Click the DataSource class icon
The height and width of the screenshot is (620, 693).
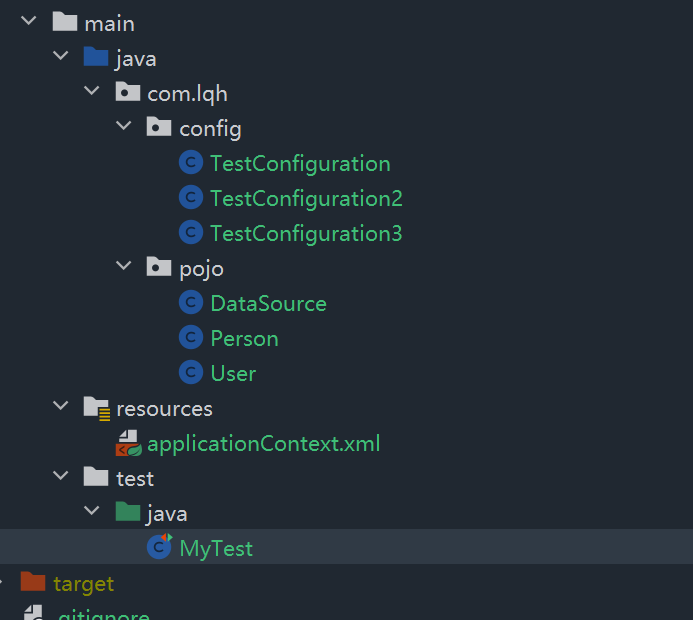[x=191, y=303]
